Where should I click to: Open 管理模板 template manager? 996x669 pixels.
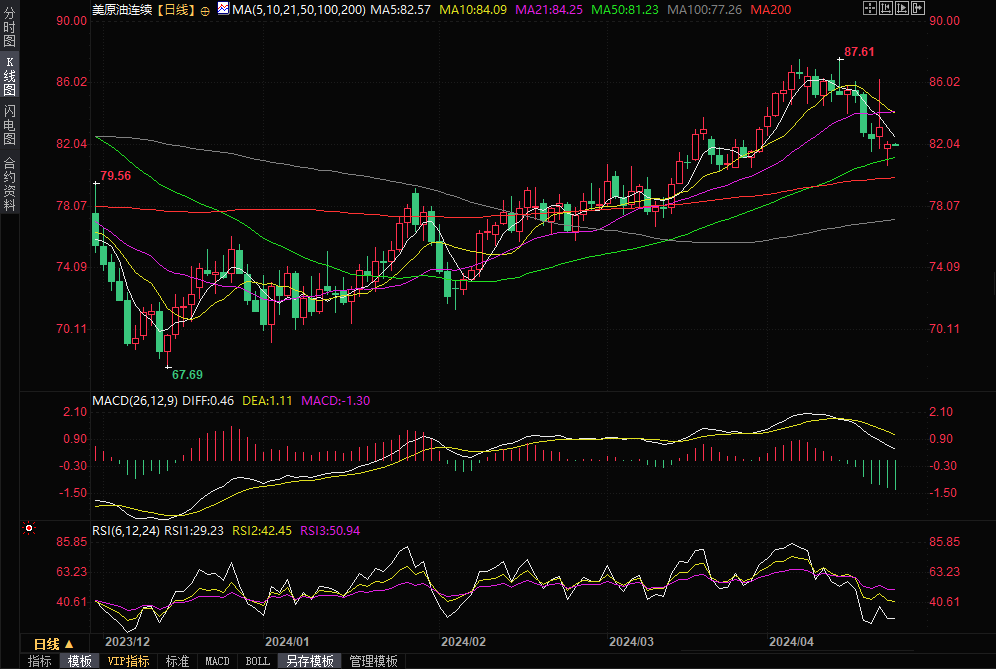[x=372, y=661]
